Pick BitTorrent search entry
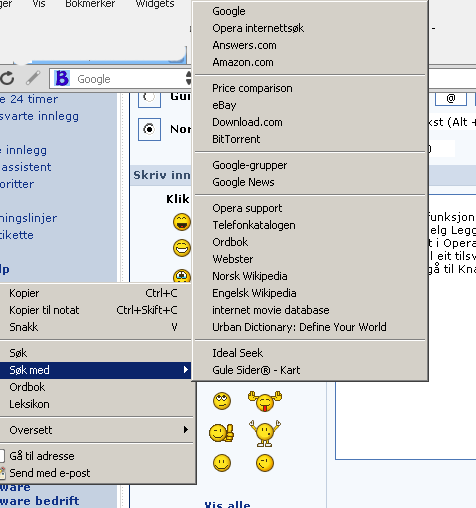476x508 pixels. tap(310, 139)
